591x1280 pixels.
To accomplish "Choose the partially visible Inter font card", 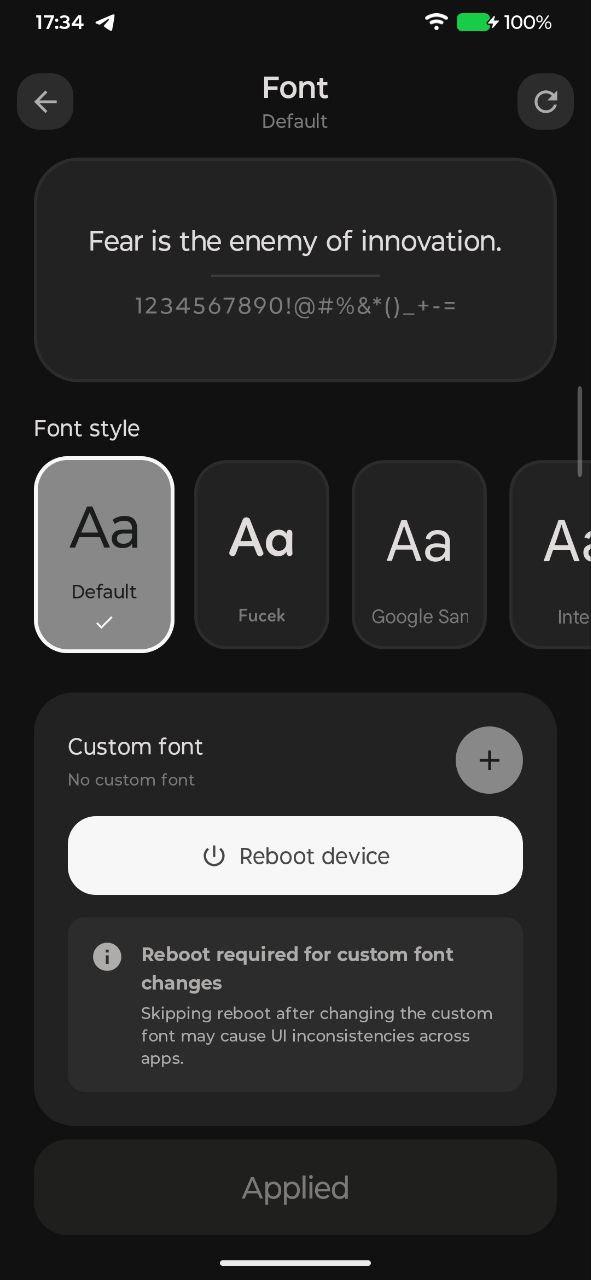I will click(x=551, y=554).
